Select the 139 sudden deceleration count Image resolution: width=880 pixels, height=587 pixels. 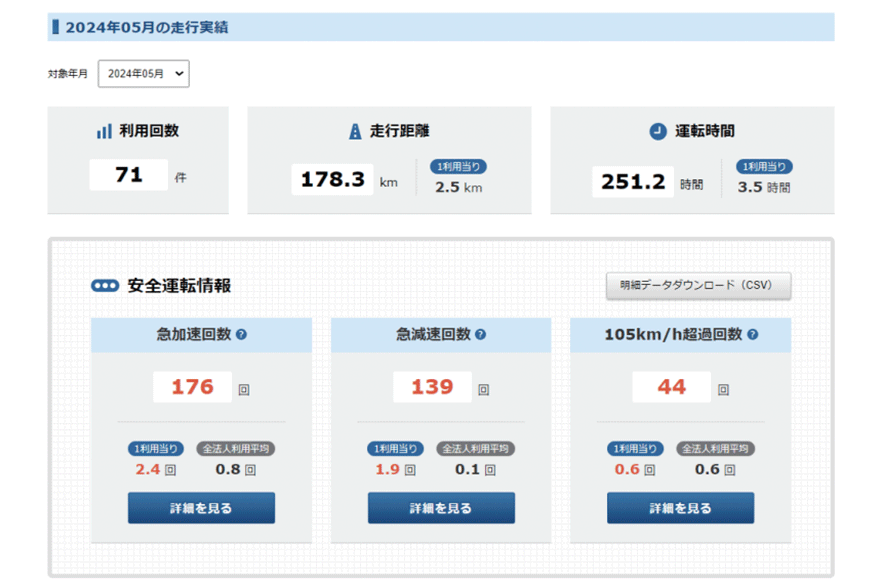(x=432, y=387)
